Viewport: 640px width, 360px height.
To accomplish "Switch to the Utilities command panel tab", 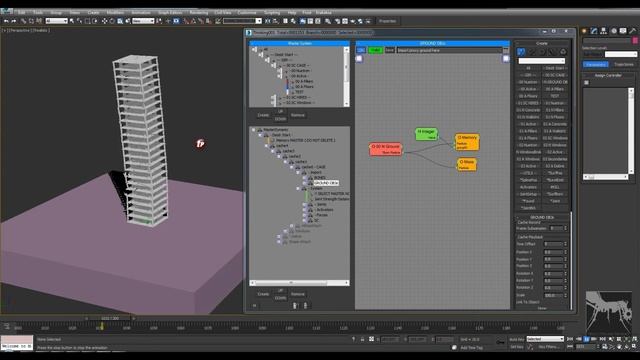I will (x=633, y=31).
